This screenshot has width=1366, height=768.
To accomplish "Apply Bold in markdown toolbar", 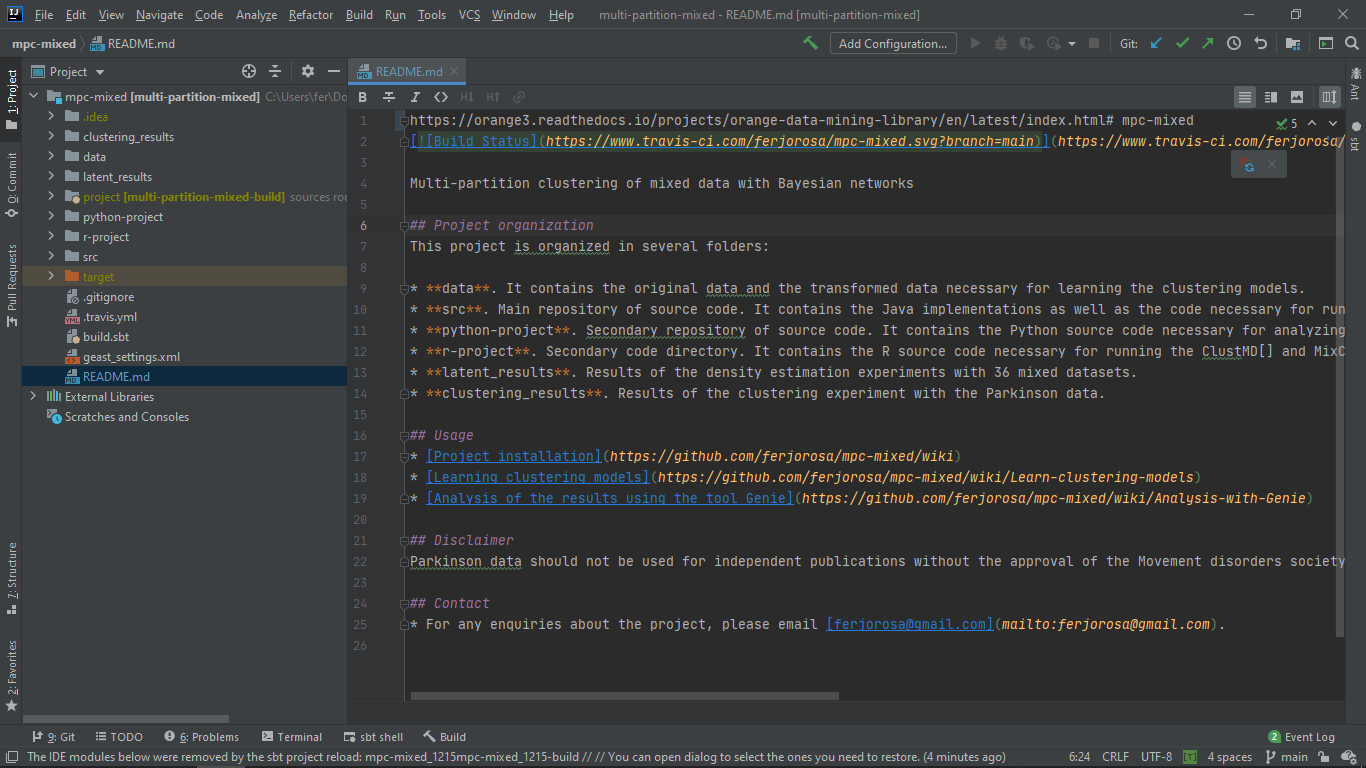I will [363, 97].
